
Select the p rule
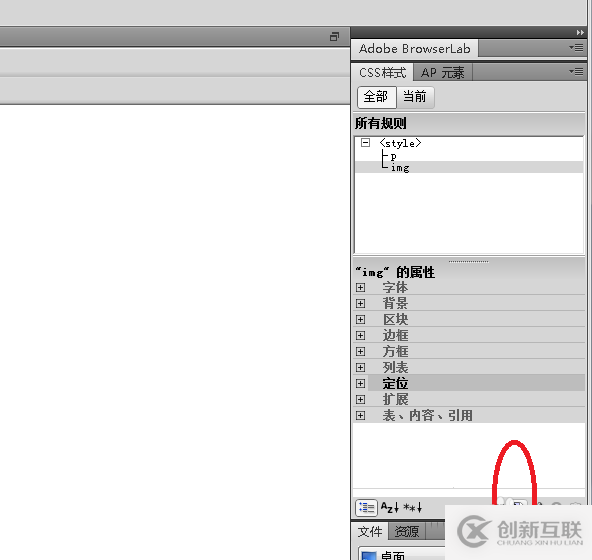(393, 157)
